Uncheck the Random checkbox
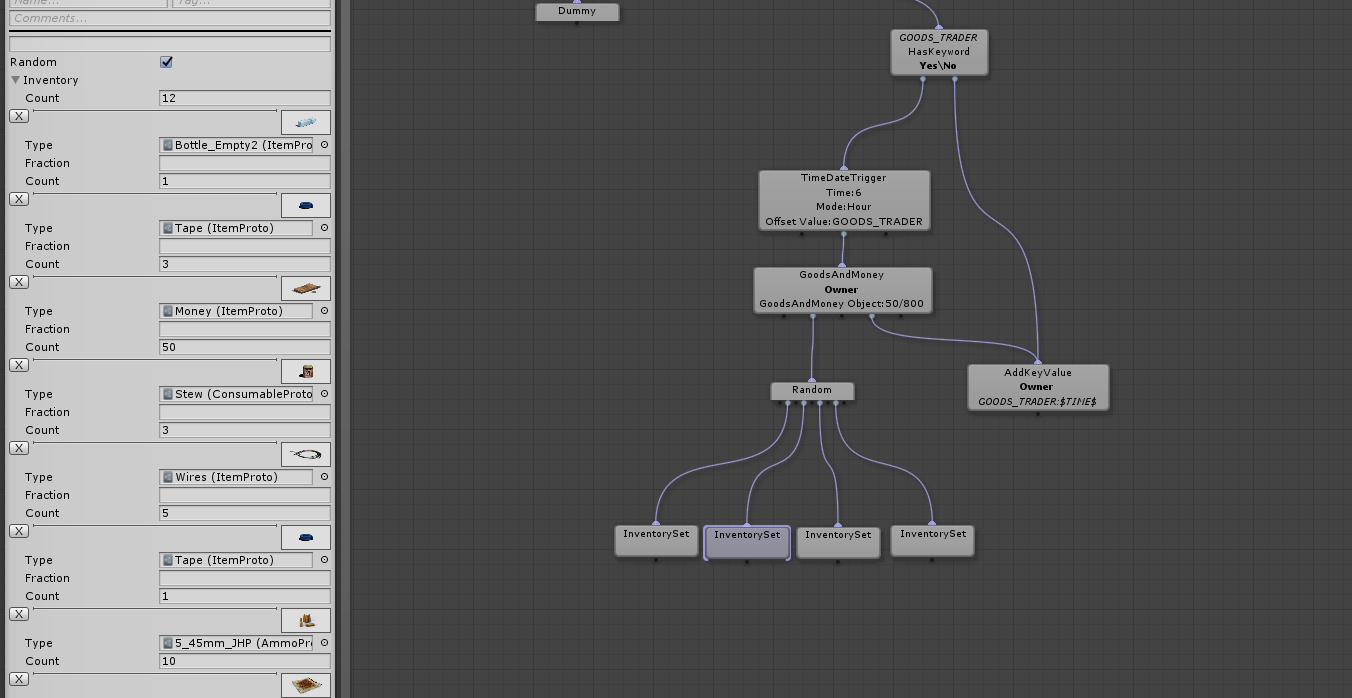 coord(166,62)
